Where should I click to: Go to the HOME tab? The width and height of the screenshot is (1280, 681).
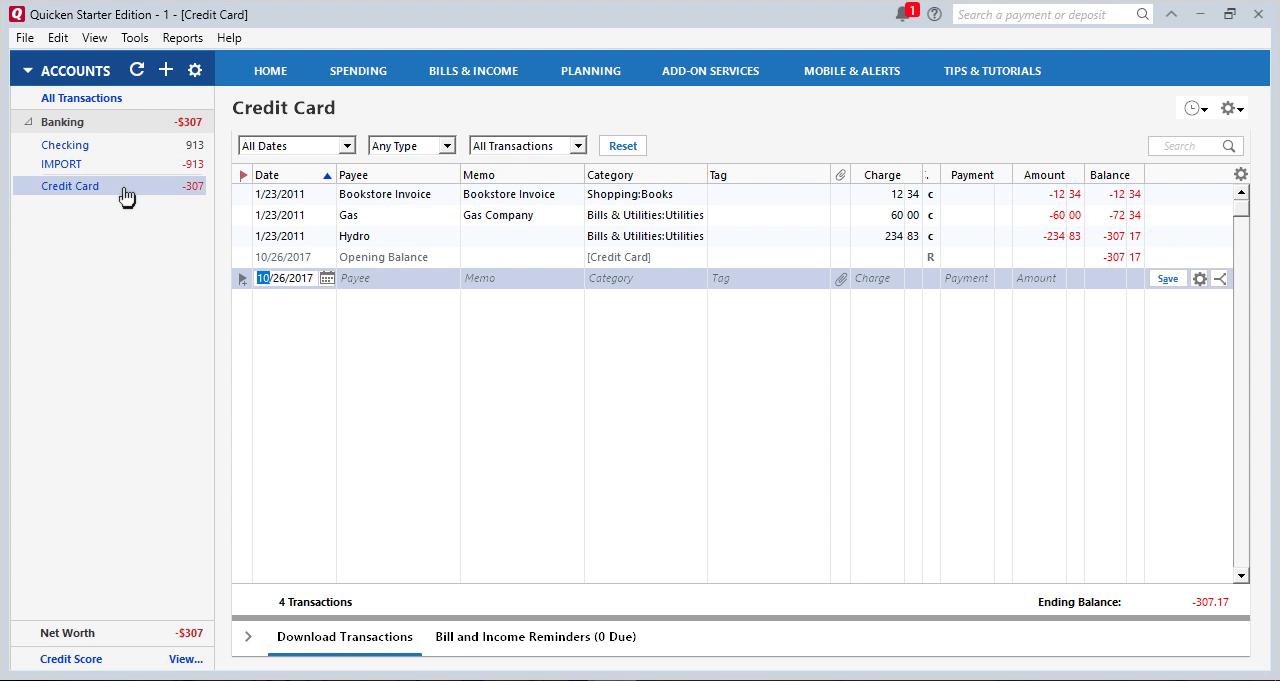270,71
